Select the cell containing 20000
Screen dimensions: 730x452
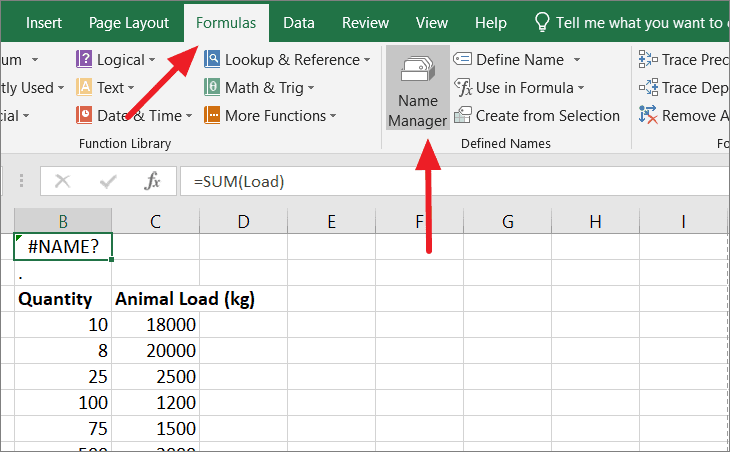pyautogui.click(x=155, y=351)
